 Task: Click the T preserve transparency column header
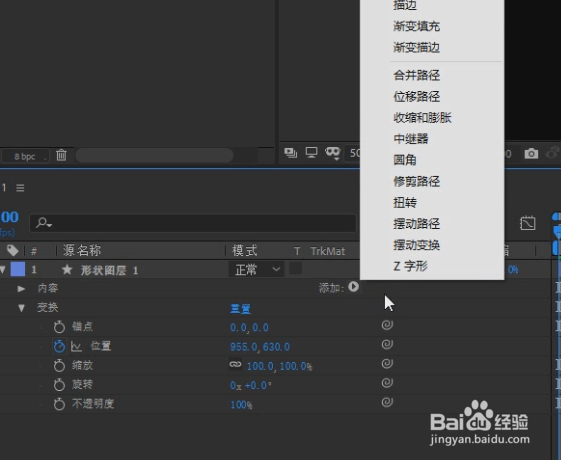tap(297, 251)
